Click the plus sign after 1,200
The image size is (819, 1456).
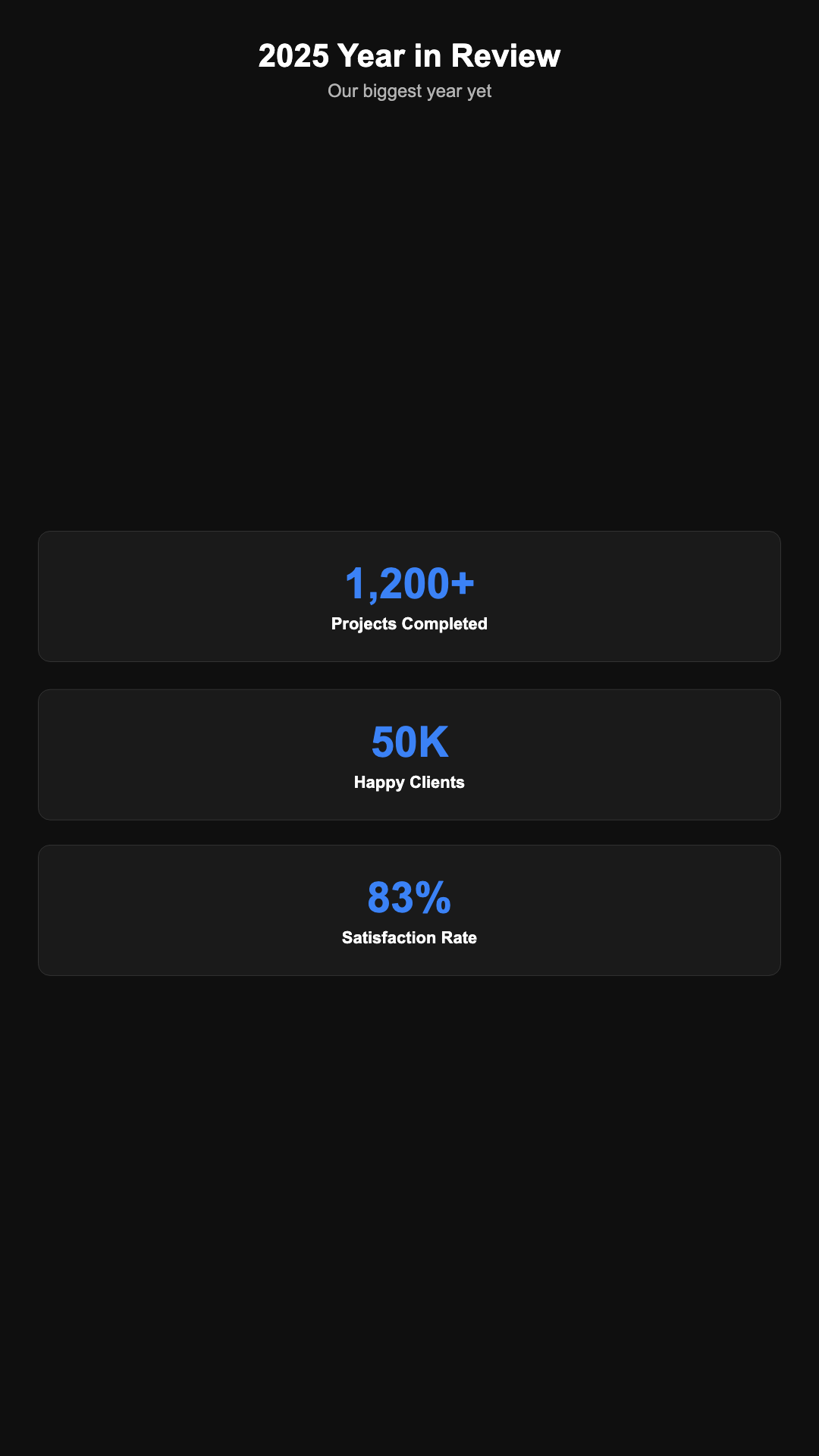click(463, 584)
